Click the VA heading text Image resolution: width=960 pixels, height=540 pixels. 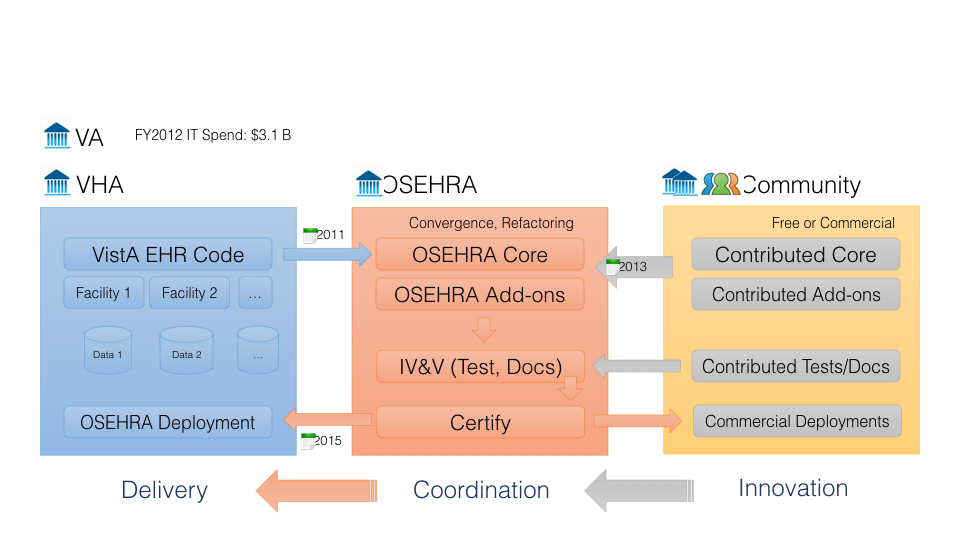coord(89,137)
